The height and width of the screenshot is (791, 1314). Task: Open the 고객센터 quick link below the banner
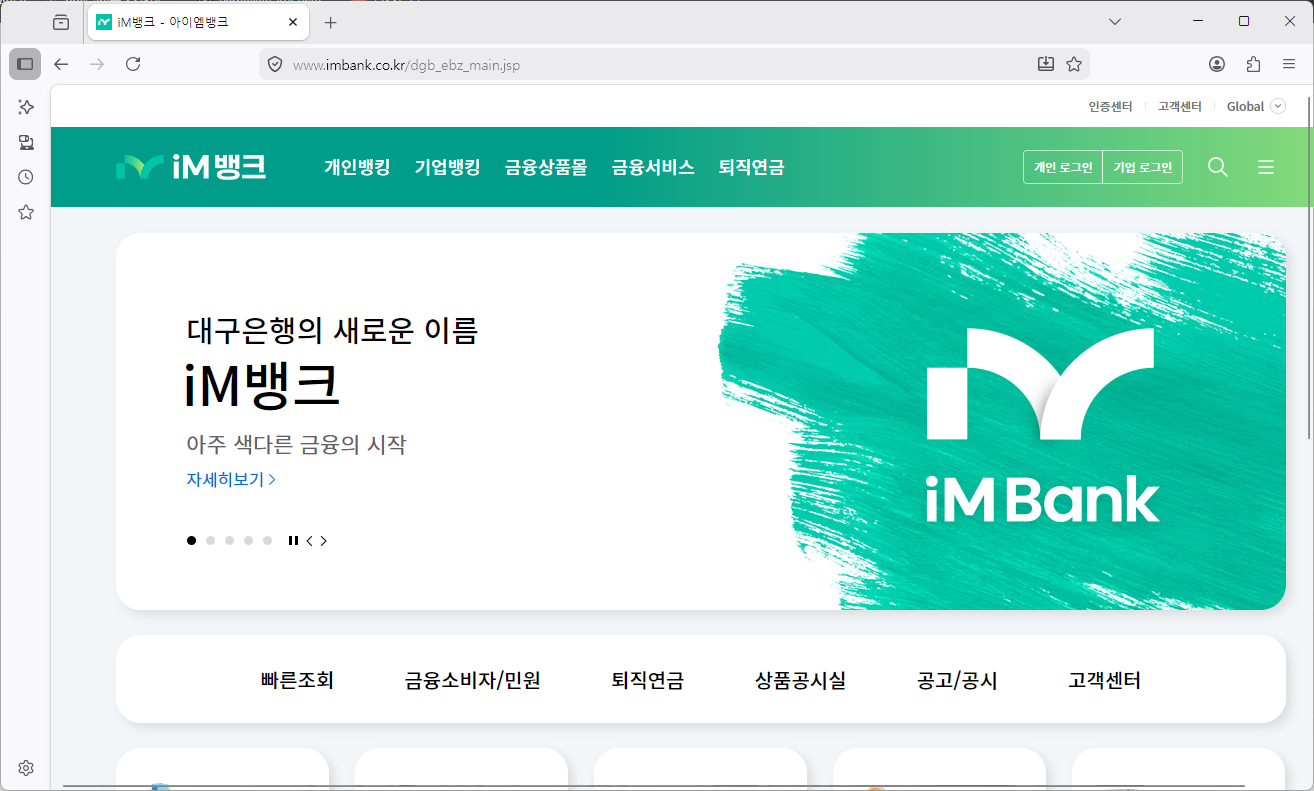(x=1104, y=681)
